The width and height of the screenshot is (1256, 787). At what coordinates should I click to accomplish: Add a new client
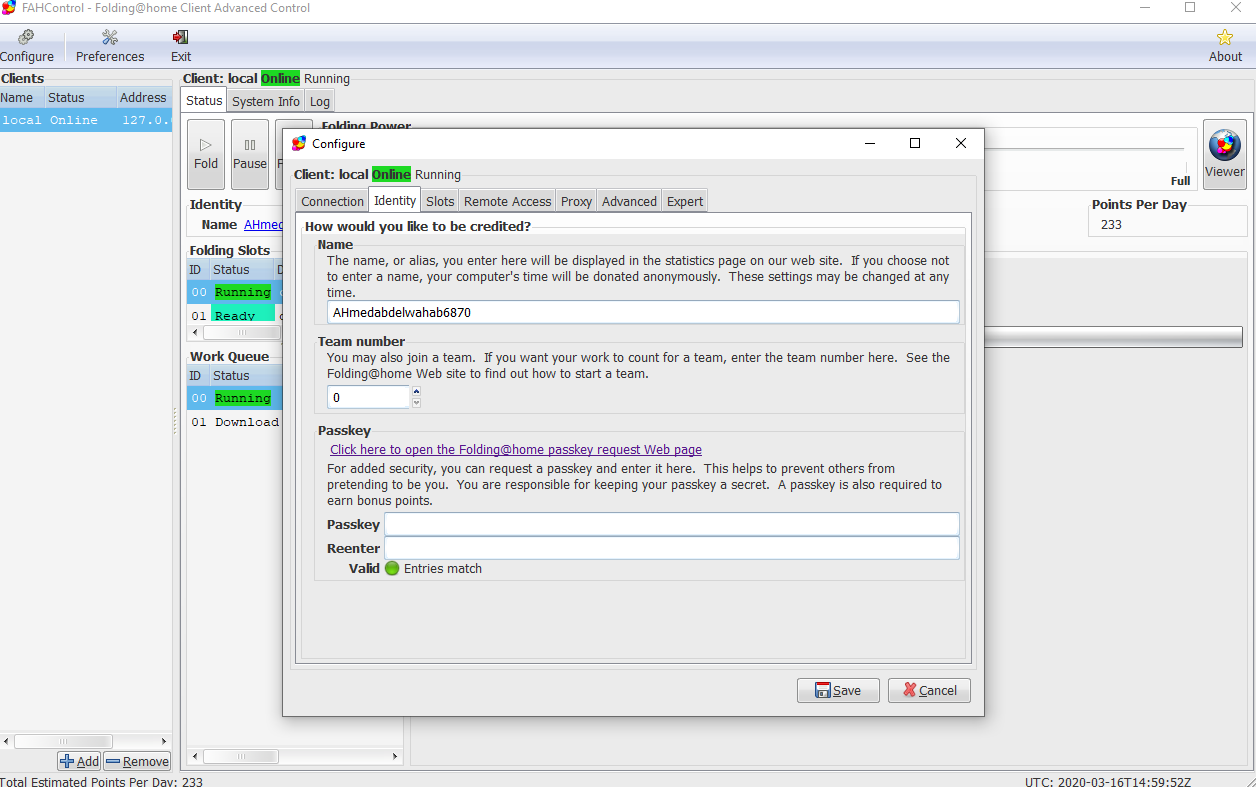pos(79,761)
